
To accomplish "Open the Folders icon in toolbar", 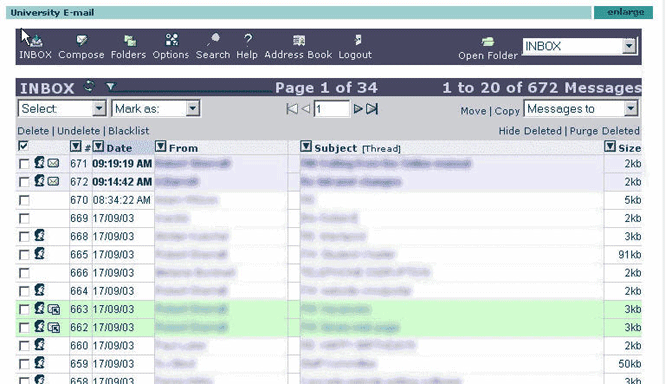I will tap(129, 41).
